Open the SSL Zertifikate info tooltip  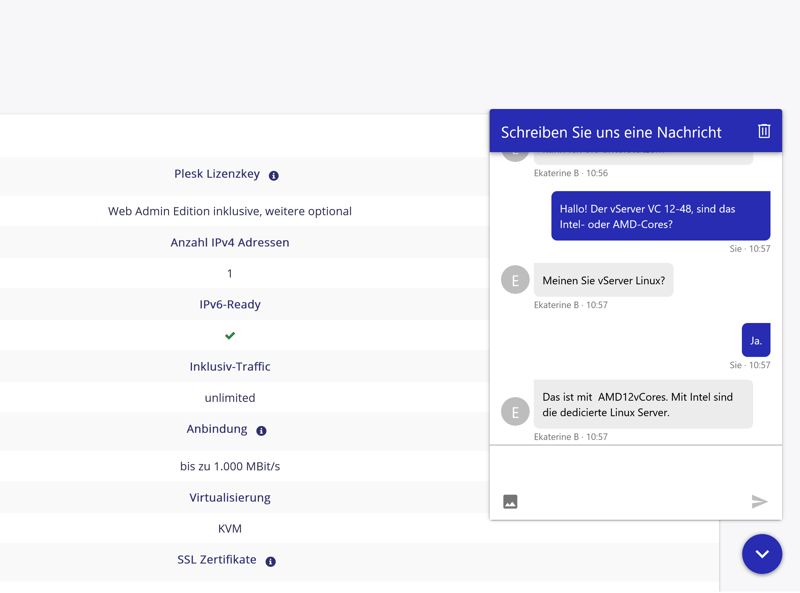(270, 562)
